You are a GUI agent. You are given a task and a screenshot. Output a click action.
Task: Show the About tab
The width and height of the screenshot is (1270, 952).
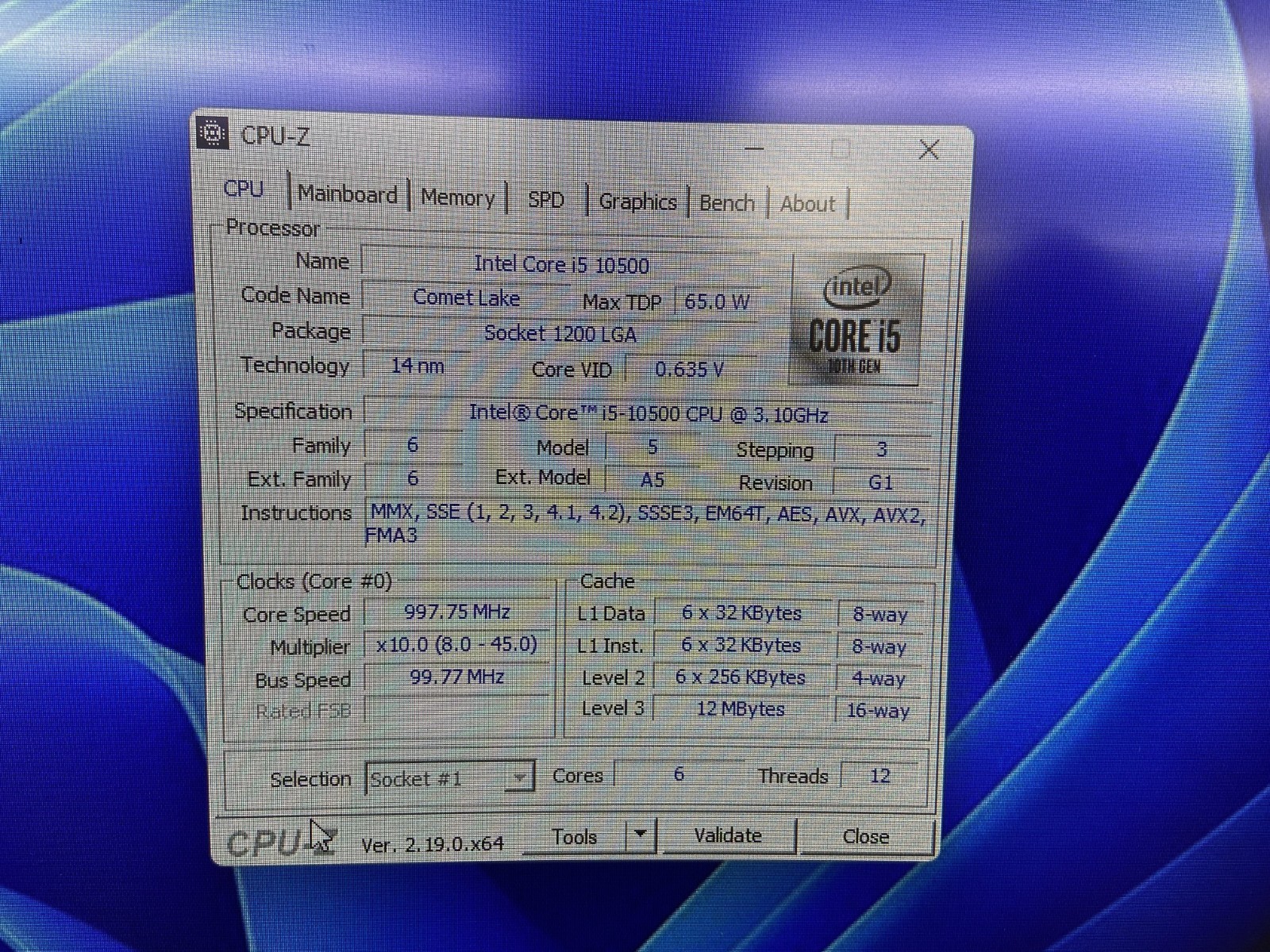point(807,204)
